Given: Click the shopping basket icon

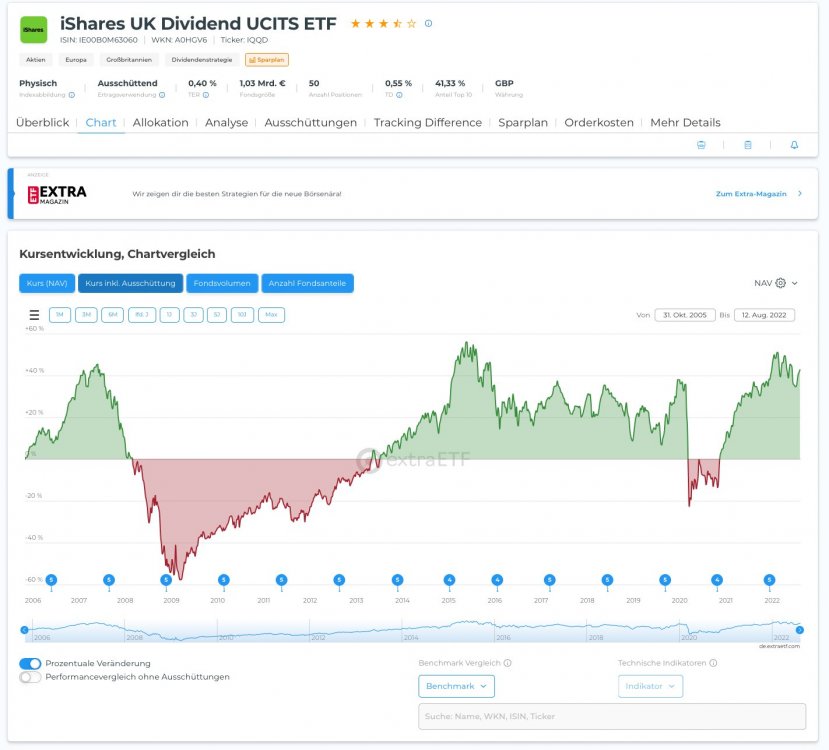Looking at the screenshot, I should coord(701,145).
